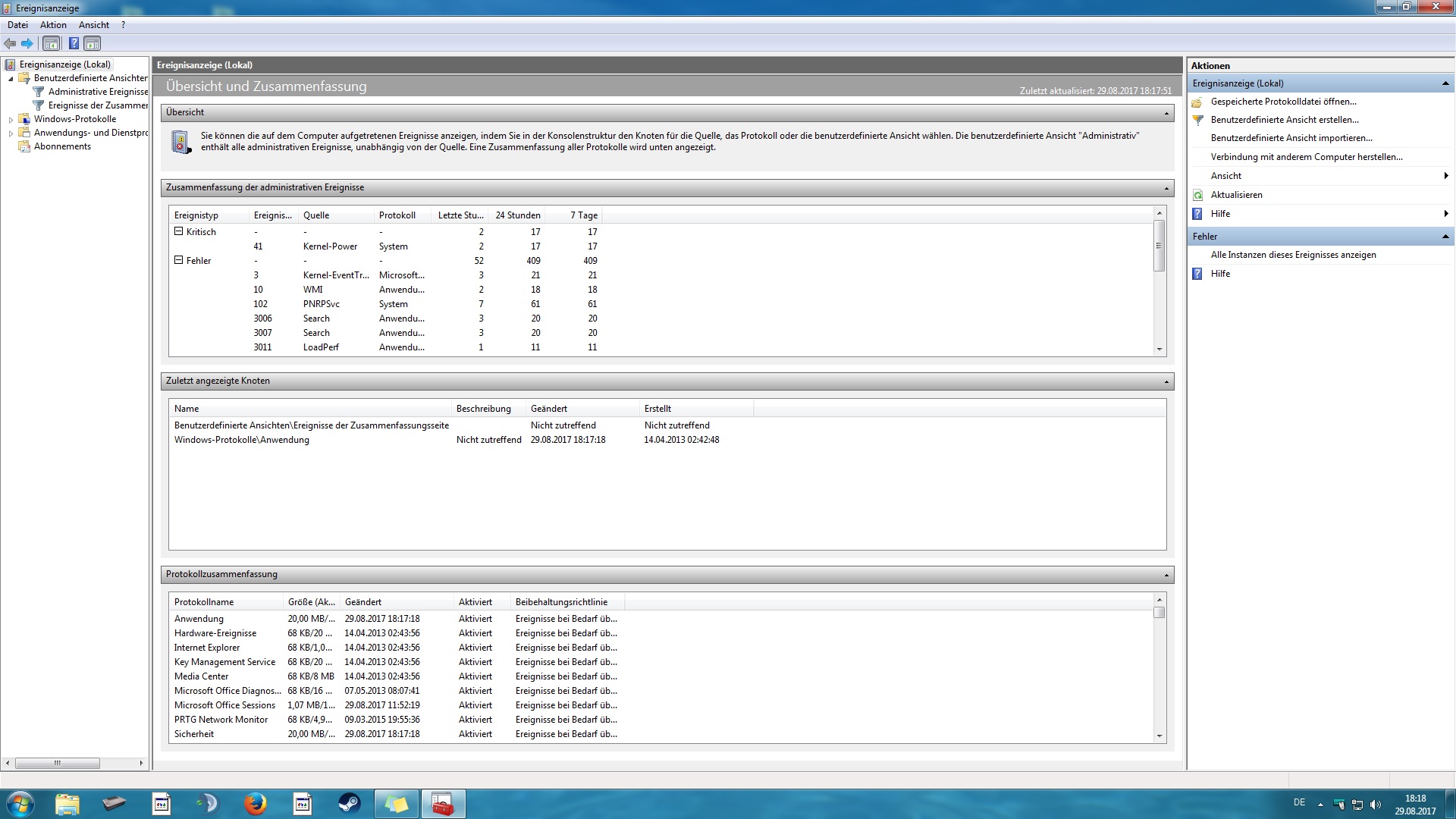1456x819 pixels.
Task: Expand Anwendungs- und Dienstprotokolle node
Action: point(11,133)
